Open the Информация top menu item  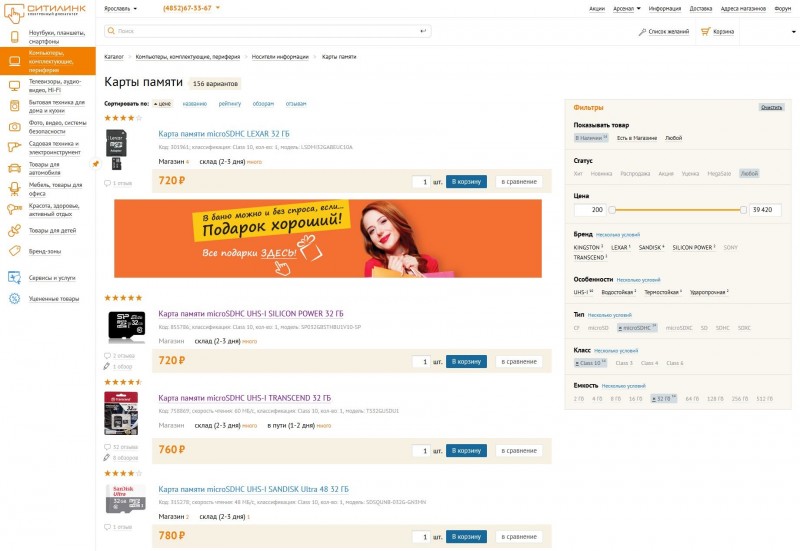(x=665, y=9)
